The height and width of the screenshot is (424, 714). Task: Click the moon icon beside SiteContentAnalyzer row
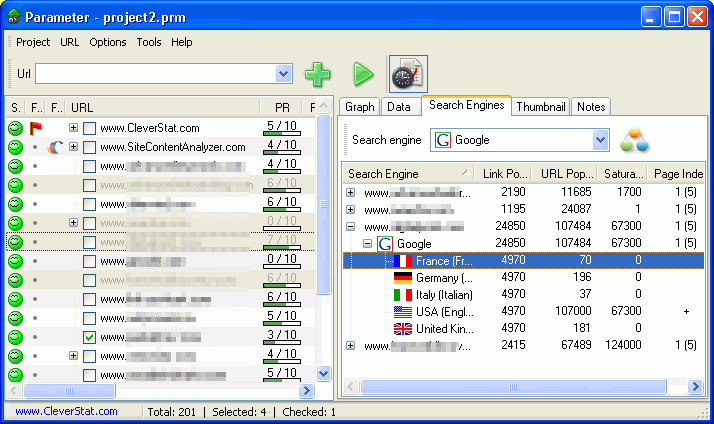click(55, 147)
